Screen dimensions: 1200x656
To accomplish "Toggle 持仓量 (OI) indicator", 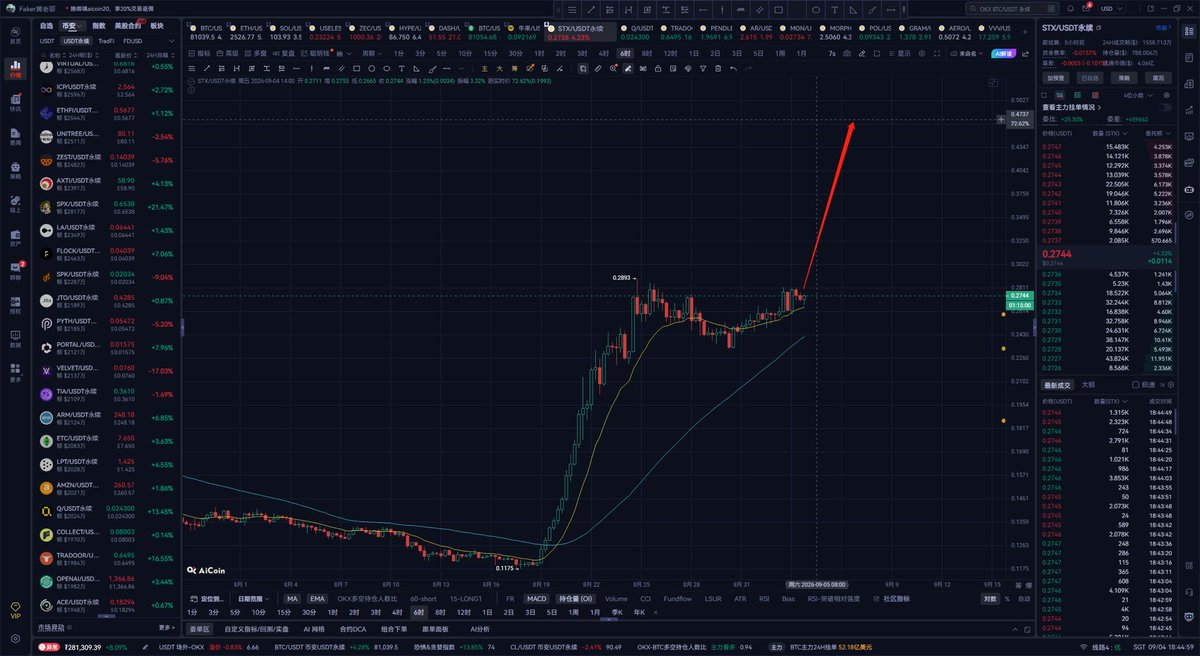I will [x=575, y=599].
